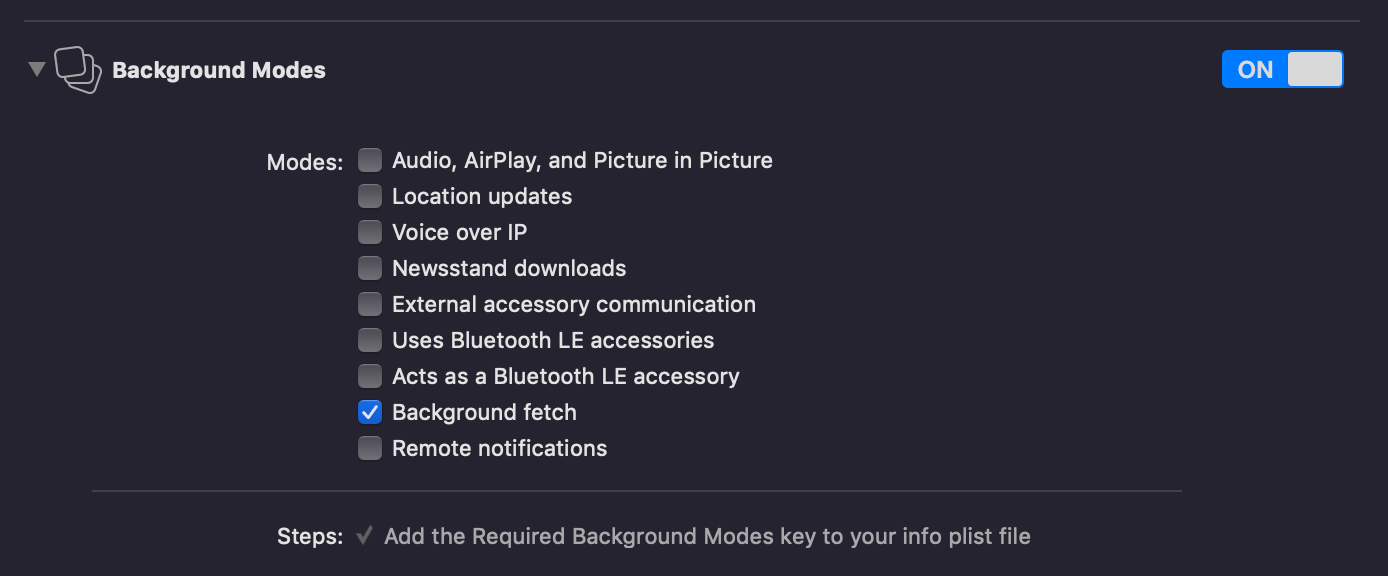Select the Background Modes header text
1388x576 pixels.
(x=219, y=69)
